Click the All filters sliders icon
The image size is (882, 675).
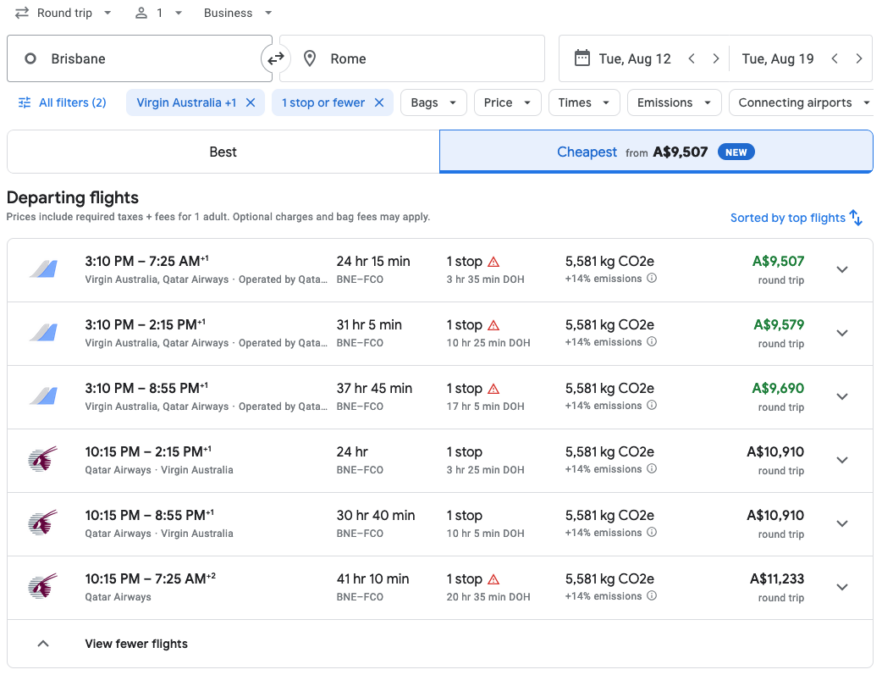pos(24,102)
